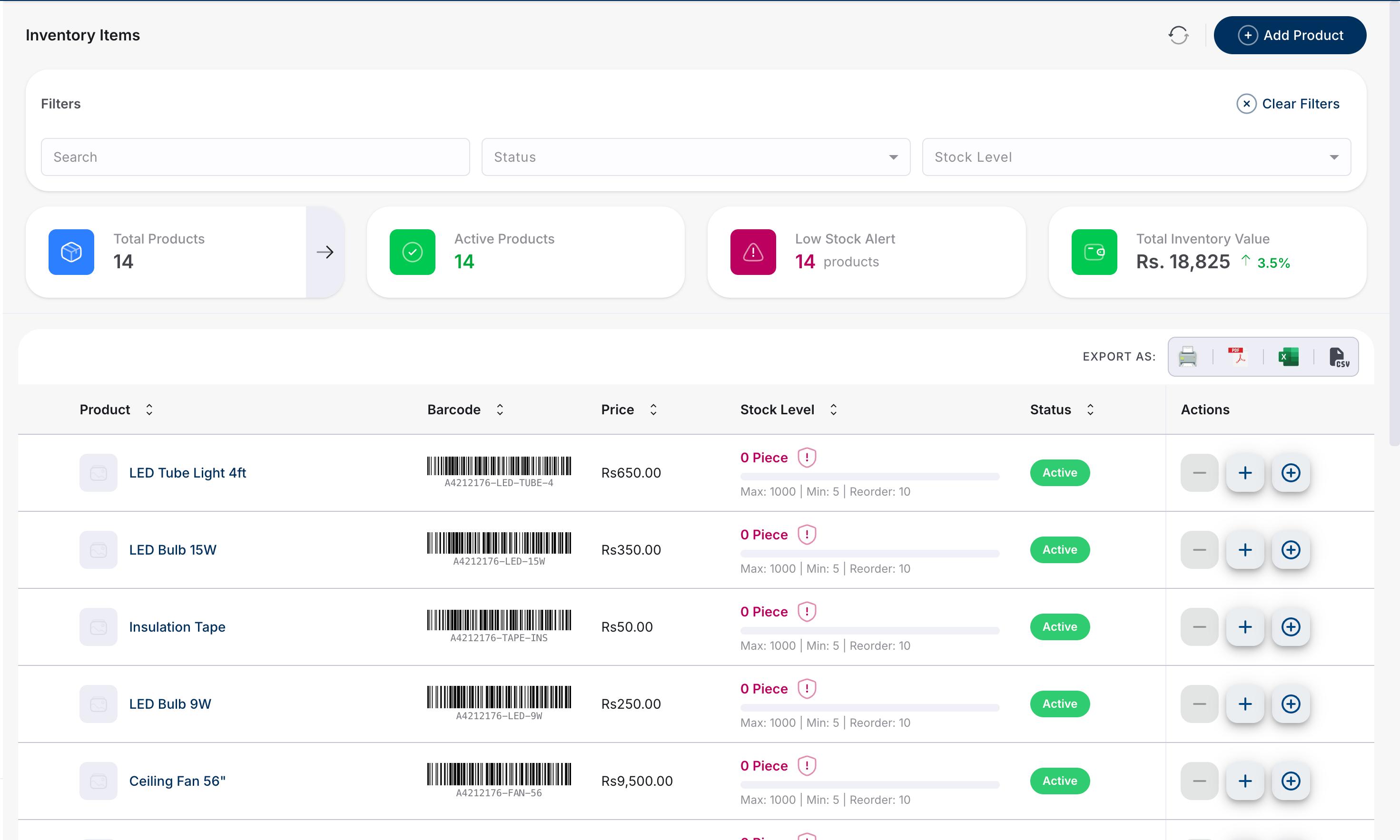1400x840 pixels.
Task: Decrease stock for LED Tube Light 4ft
Action: click(x=1199, y=473)
